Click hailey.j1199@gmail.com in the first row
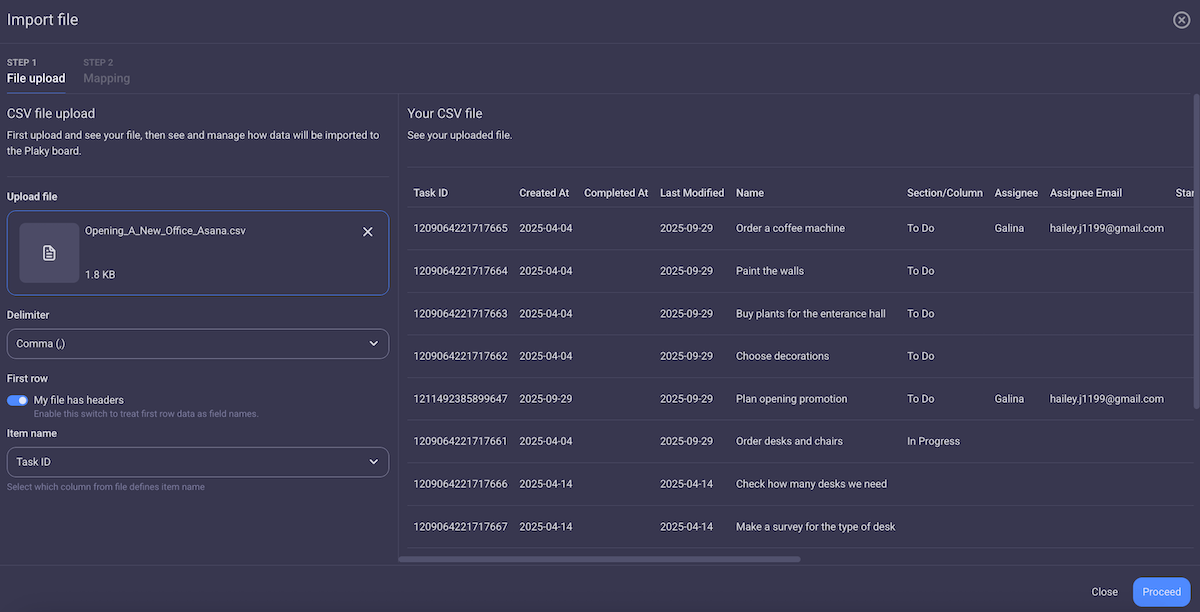This screenshot has width=1200, height=612. (1107, 228)
